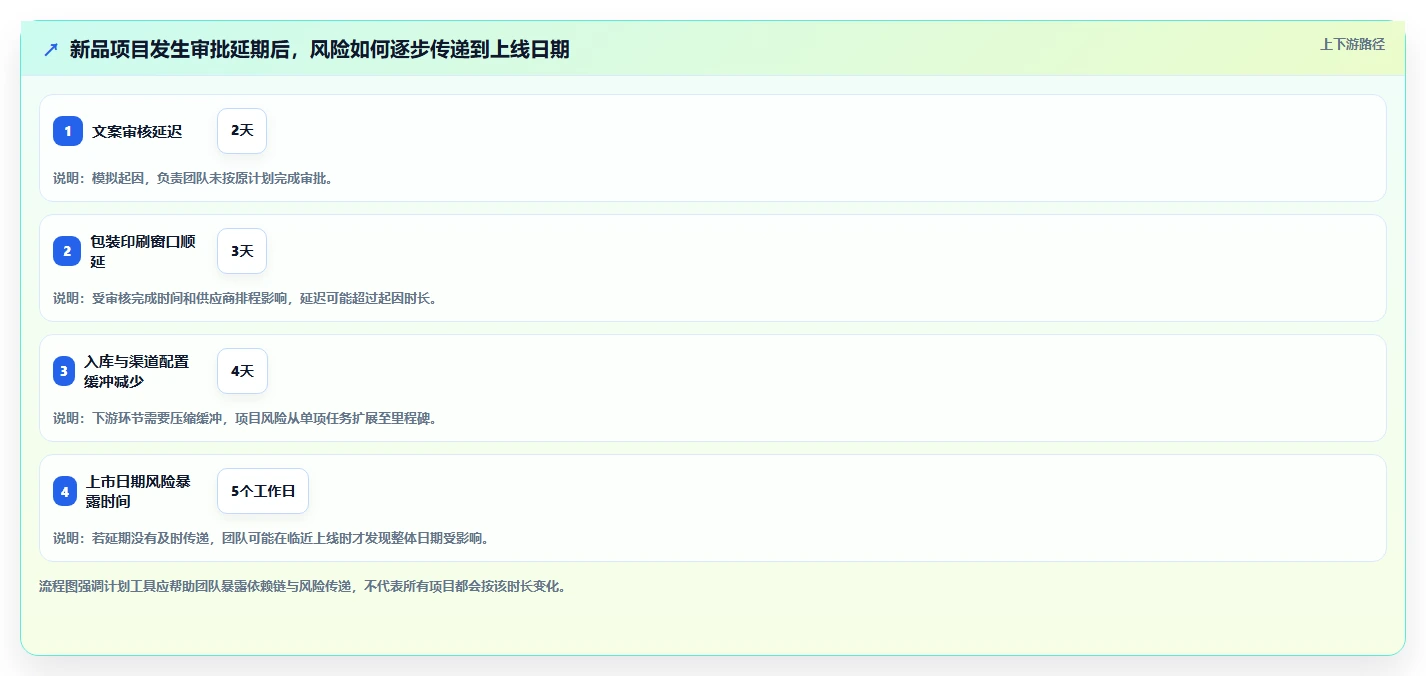Click the note 受审核完成时间和供应商排程影响
This screenshot has width=1426, height=676.
[245, 298]
